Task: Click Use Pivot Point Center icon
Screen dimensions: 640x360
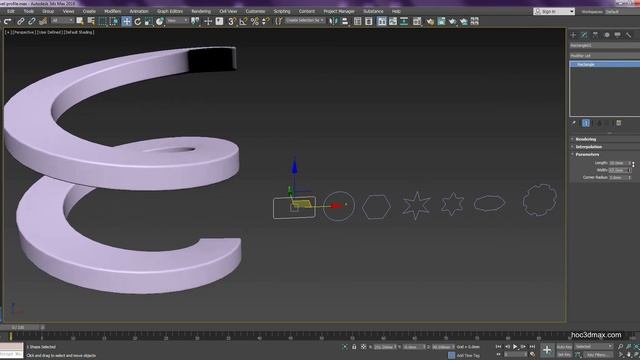Action: (195, 21)
